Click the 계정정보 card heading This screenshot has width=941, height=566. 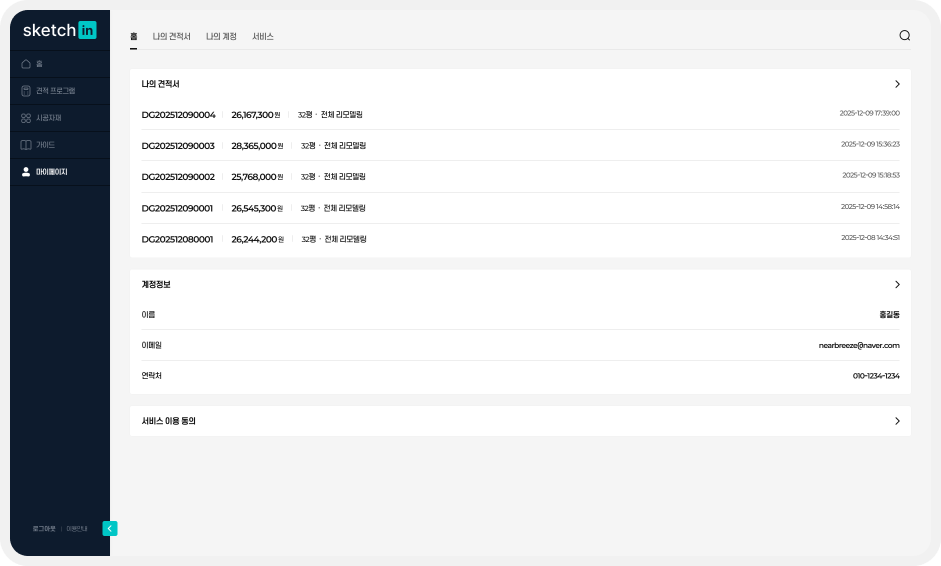156,285
